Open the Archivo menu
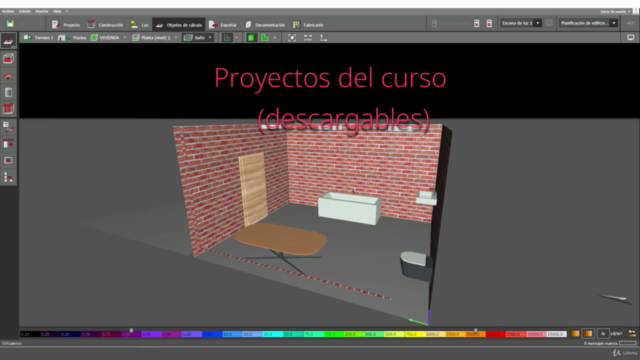 [8, 11]
